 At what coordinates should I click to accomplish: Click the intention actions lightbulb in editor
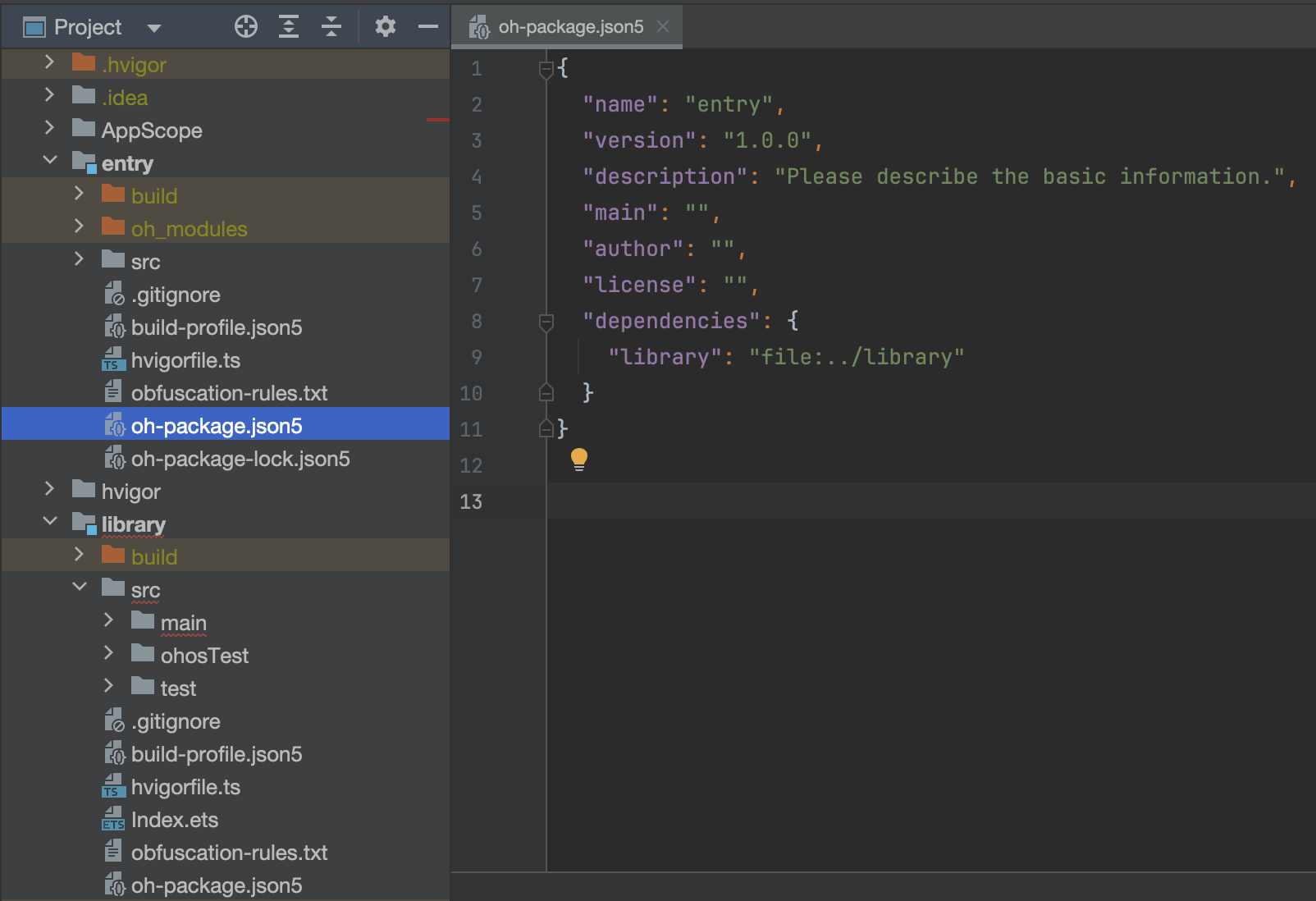click(x=580, y=459)
